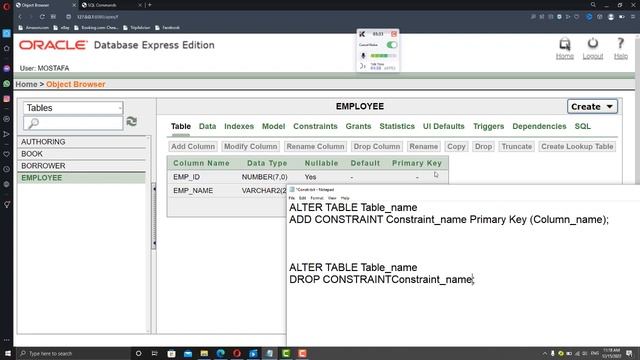Open new browser tab with plus icon
640x360 pixels.
click(150, 5)
